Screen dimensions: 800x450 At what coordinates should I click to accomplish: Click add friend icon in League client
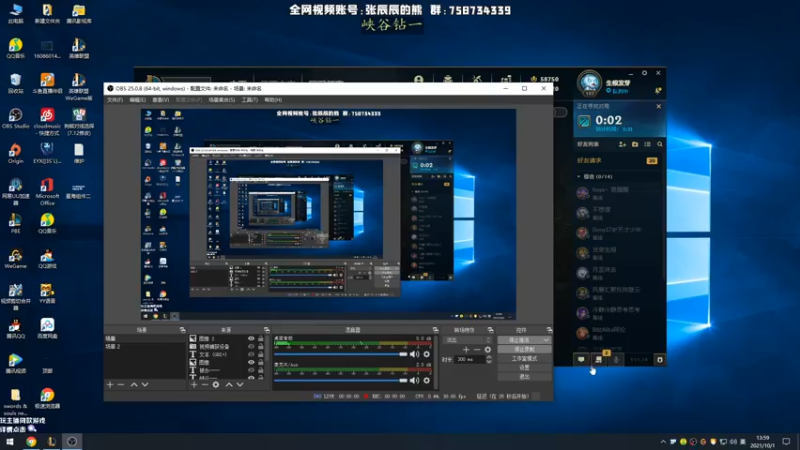point(622,144)
